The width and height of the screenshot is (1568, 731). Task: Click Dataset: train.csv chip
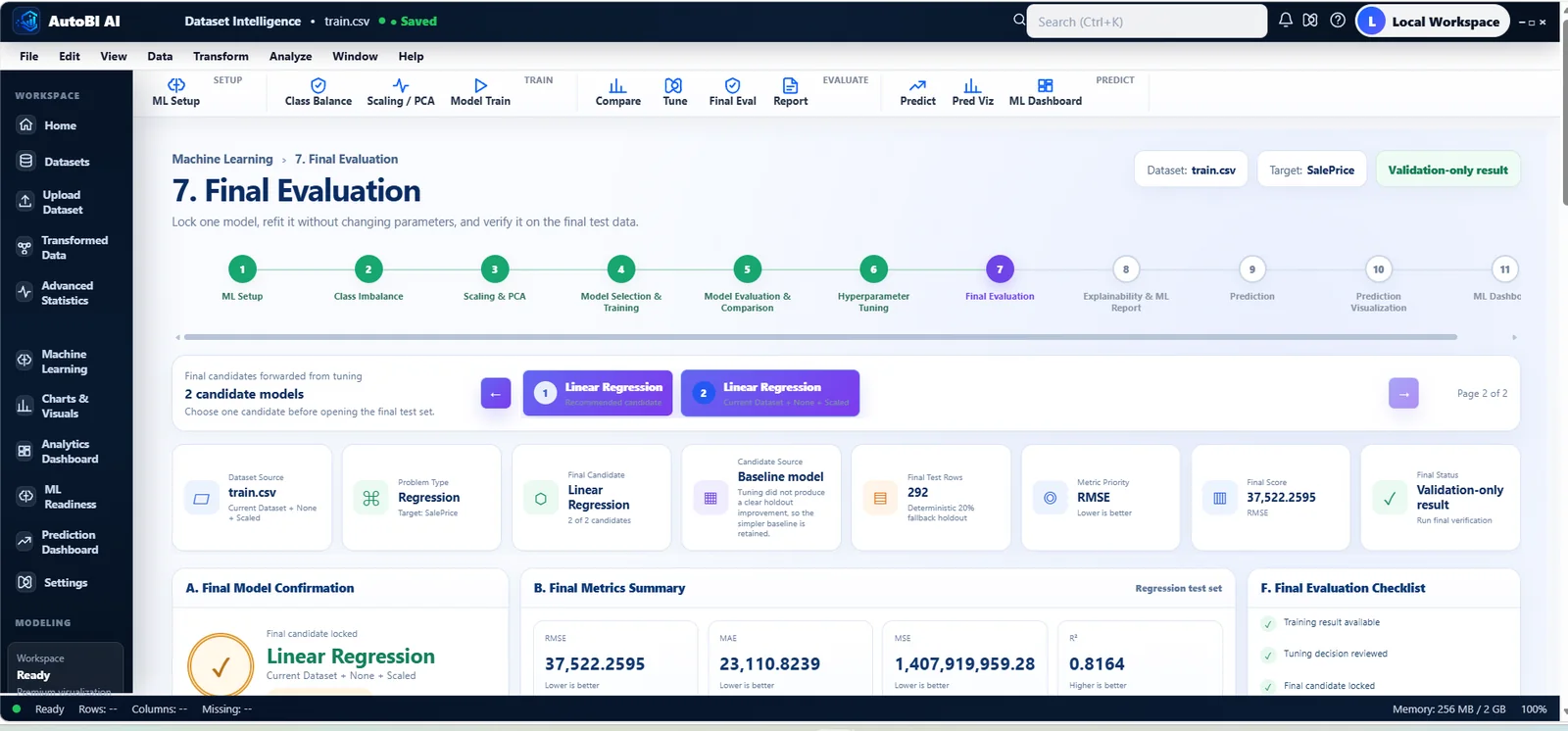1191,170
